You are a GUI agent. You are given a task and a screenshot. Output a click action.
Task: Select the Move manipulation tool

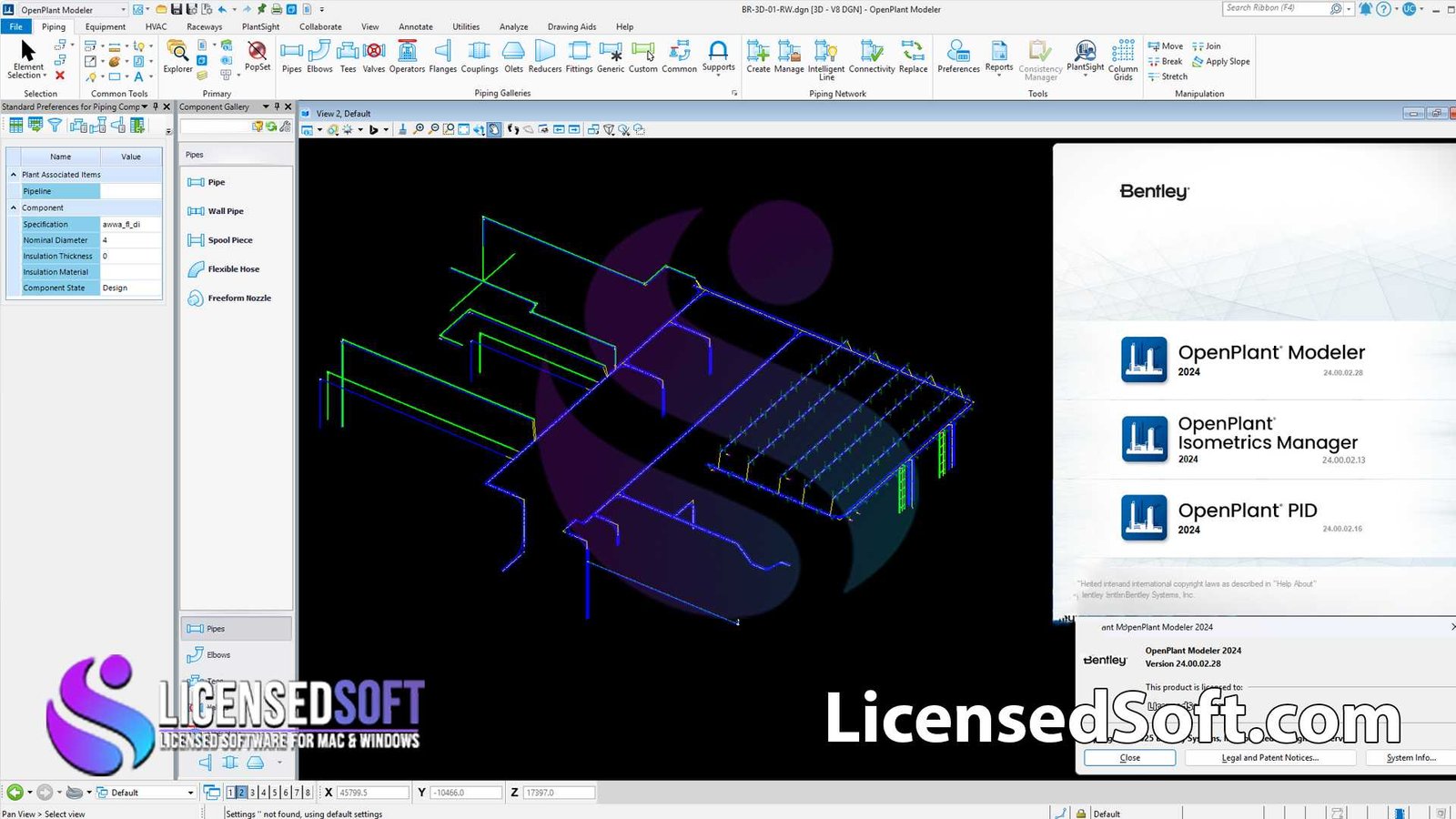point(1166,46)
